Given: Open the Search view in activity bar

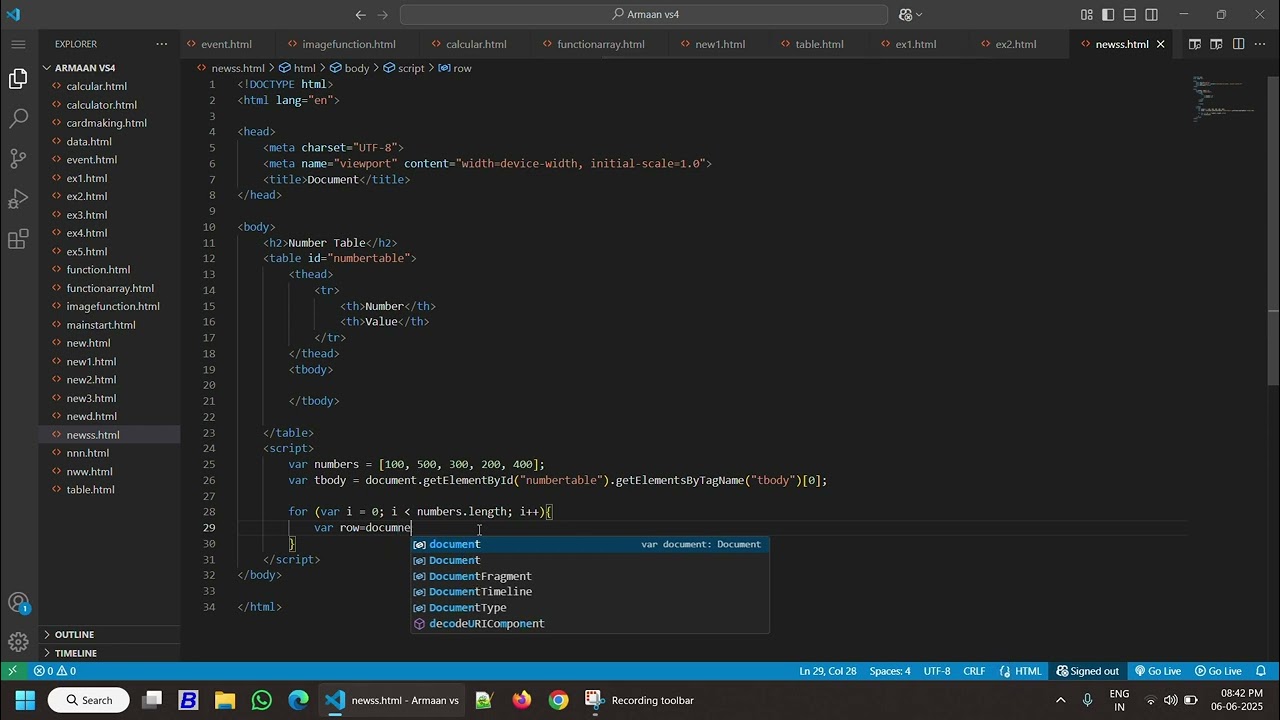Looking at the screenshot, I should pyautogui.click(x=18, y=119).
